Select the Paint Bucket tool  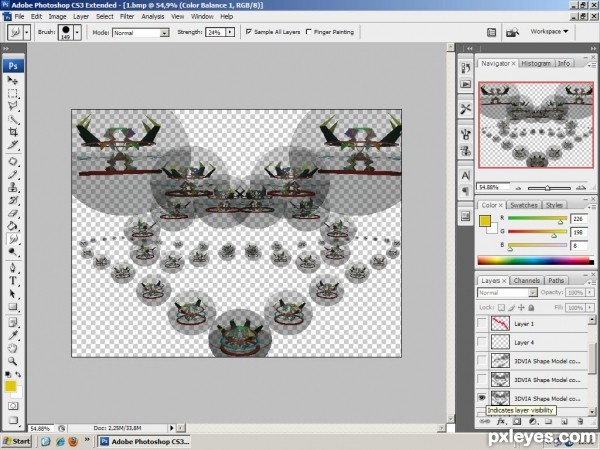pyautogui.click(x=13, y=226)
